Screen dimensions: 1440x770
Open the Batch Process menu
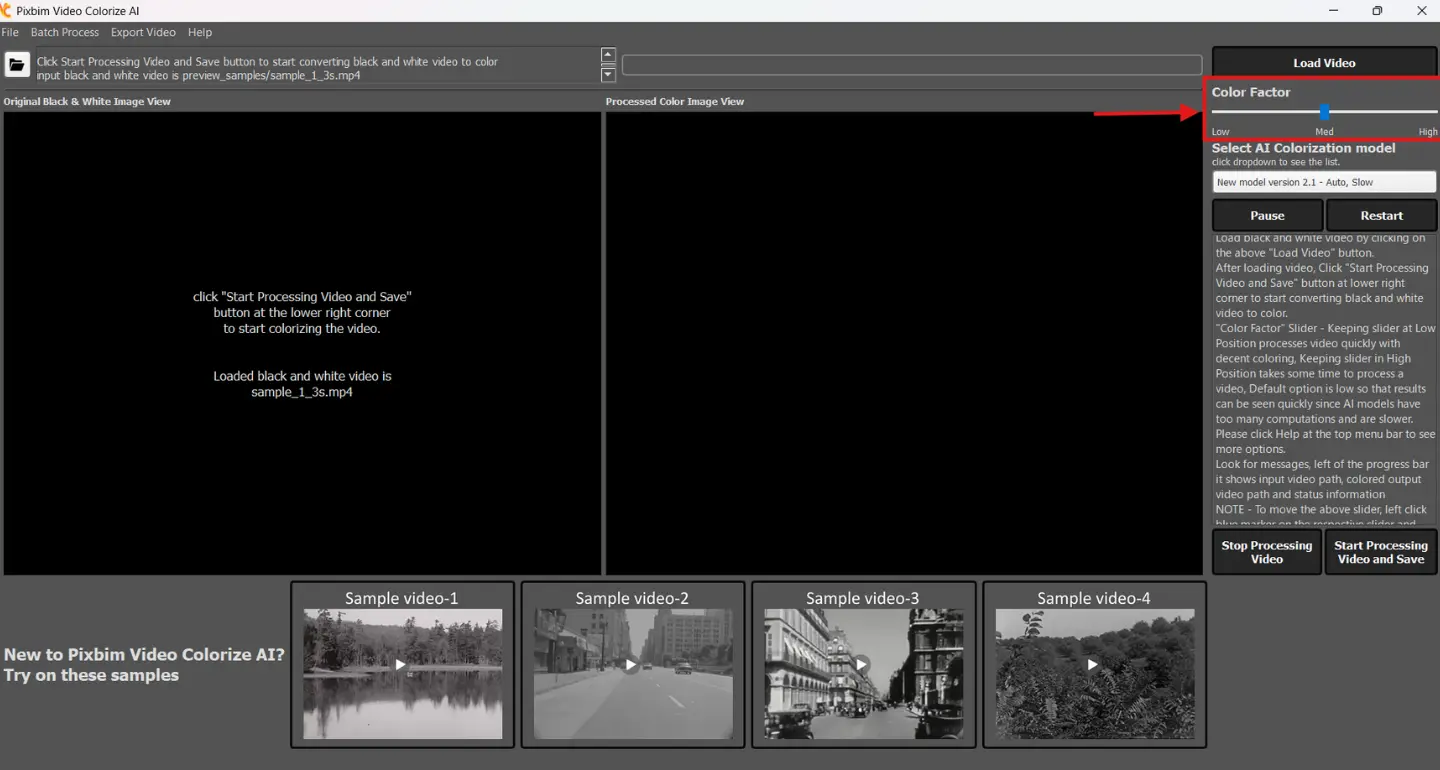pyautogui.click(x=65, y=32)
